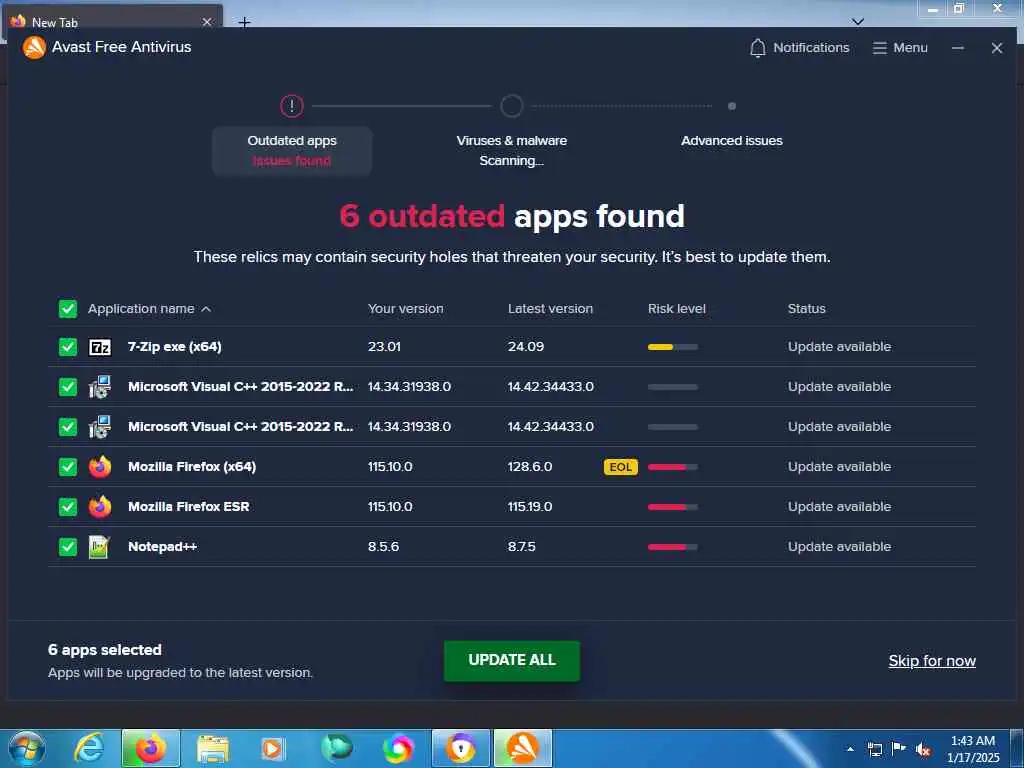Image resolution: width=1024 pixels, height=768 pixels.
Task: Click Update available for Firefox ESR
Action: click(839, 507)
